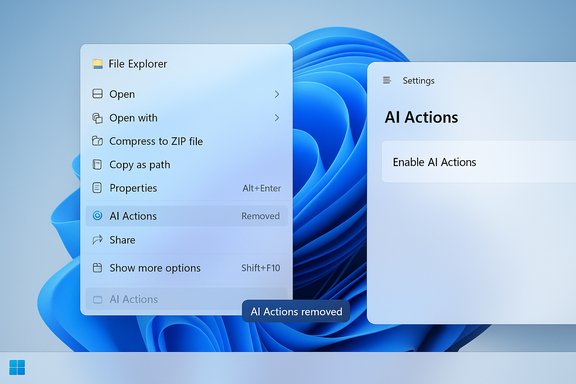Click the Copy as path icon
Image resolution: width=576 pixels, height=384 pixels.
pyautogui.click(x=97, y=164)
